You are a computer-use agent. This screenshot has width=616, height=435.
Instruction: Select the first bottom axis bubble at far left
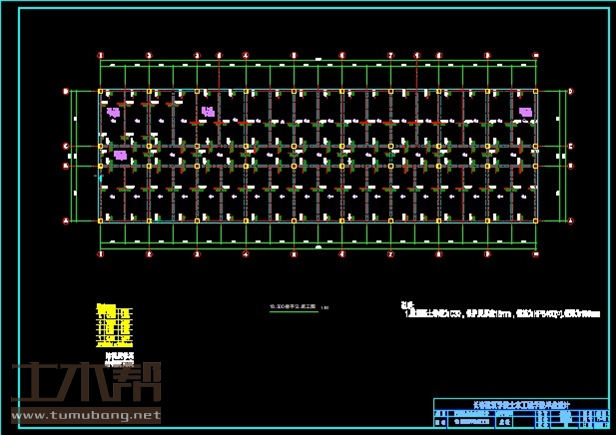click(x=100, y=254)
